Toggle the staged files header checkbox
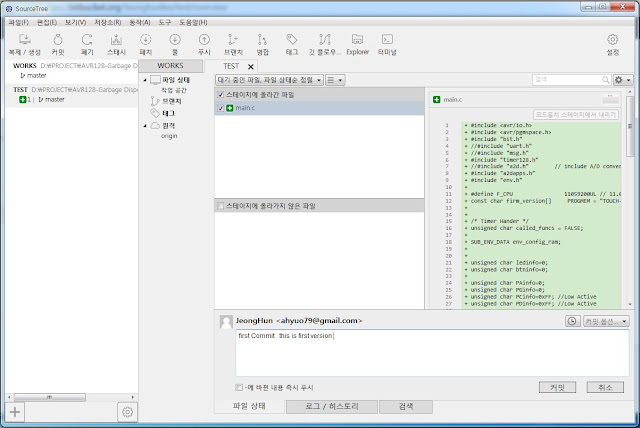The image size is (640, 428). [220, 95]
